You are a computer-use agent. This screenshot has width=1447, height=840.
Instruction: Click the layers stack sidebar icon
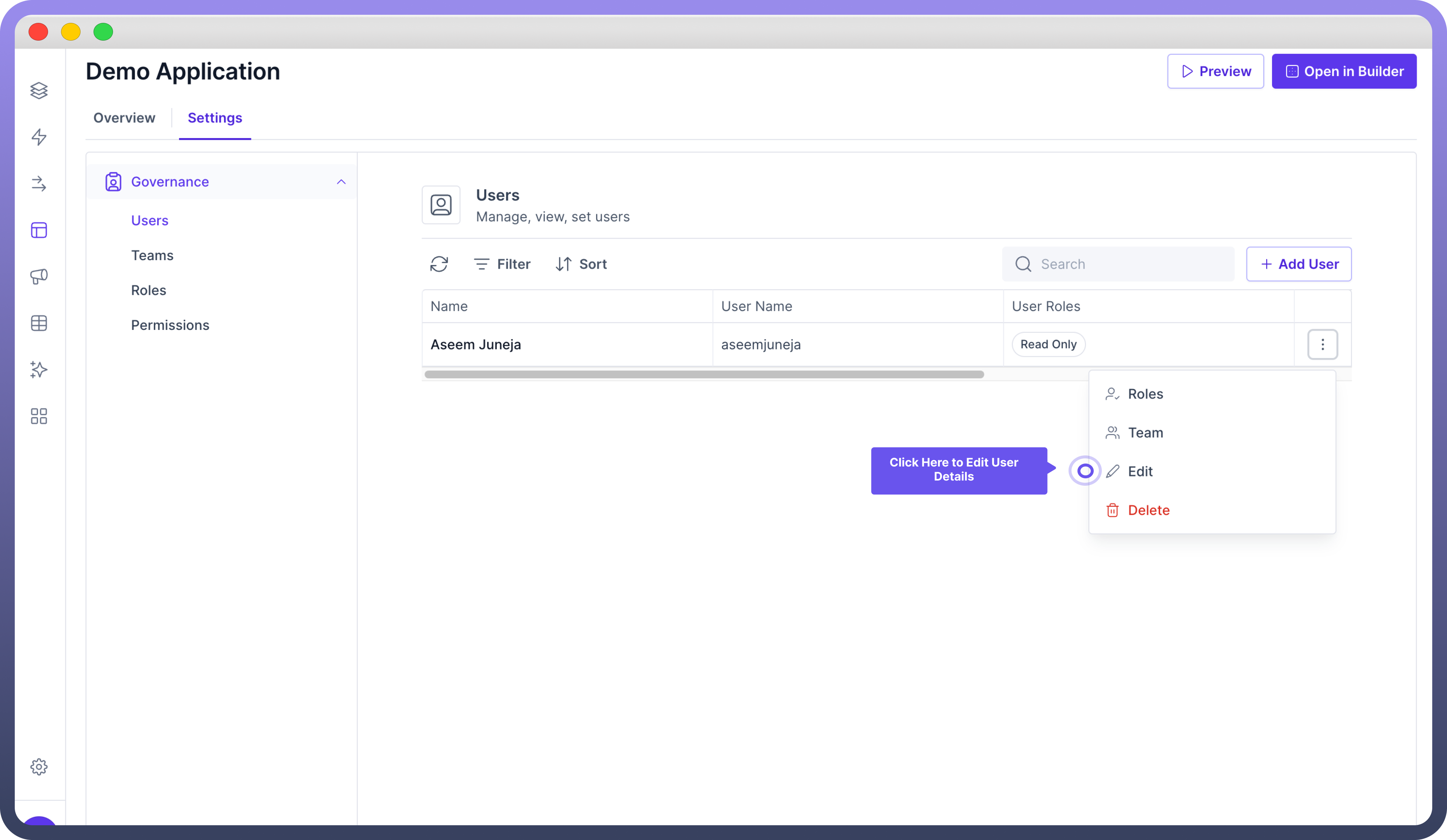point(38,90)
